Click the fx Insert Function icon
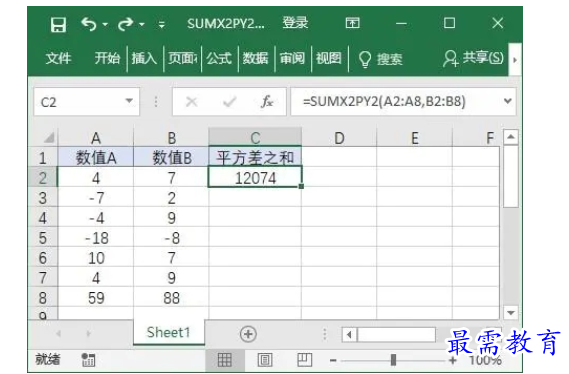 [267, 102]
